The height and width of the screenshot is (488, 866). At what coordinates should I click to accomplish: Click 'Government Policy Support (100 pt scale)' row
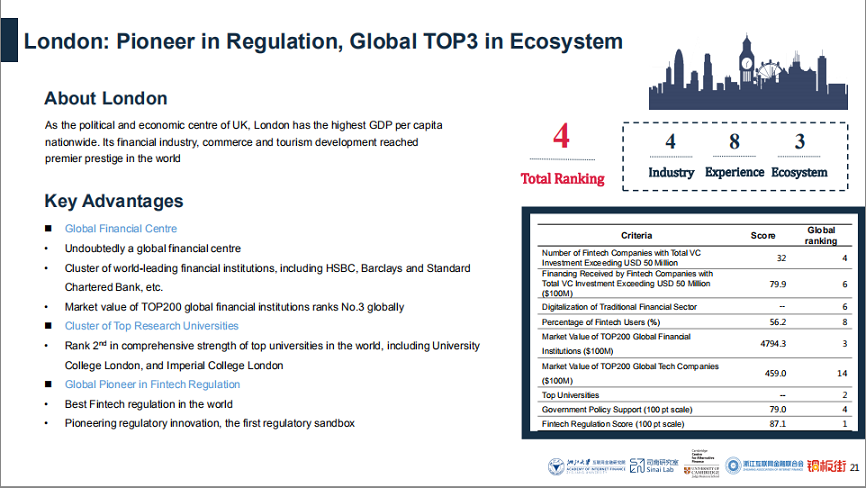[x=695, y=410]
